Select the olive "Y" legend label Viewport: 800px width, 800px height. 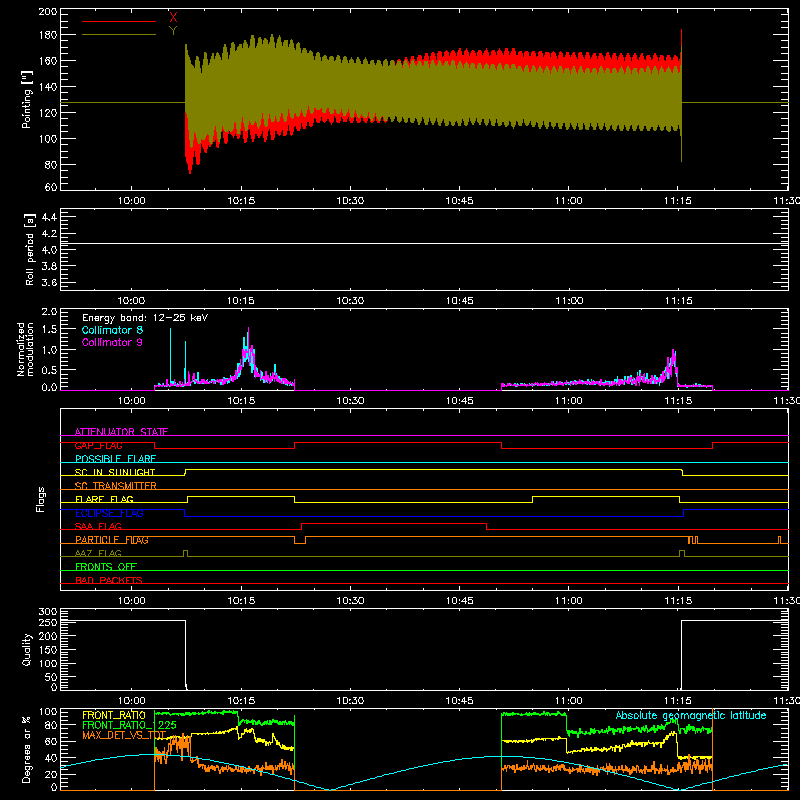click(173, 31)
